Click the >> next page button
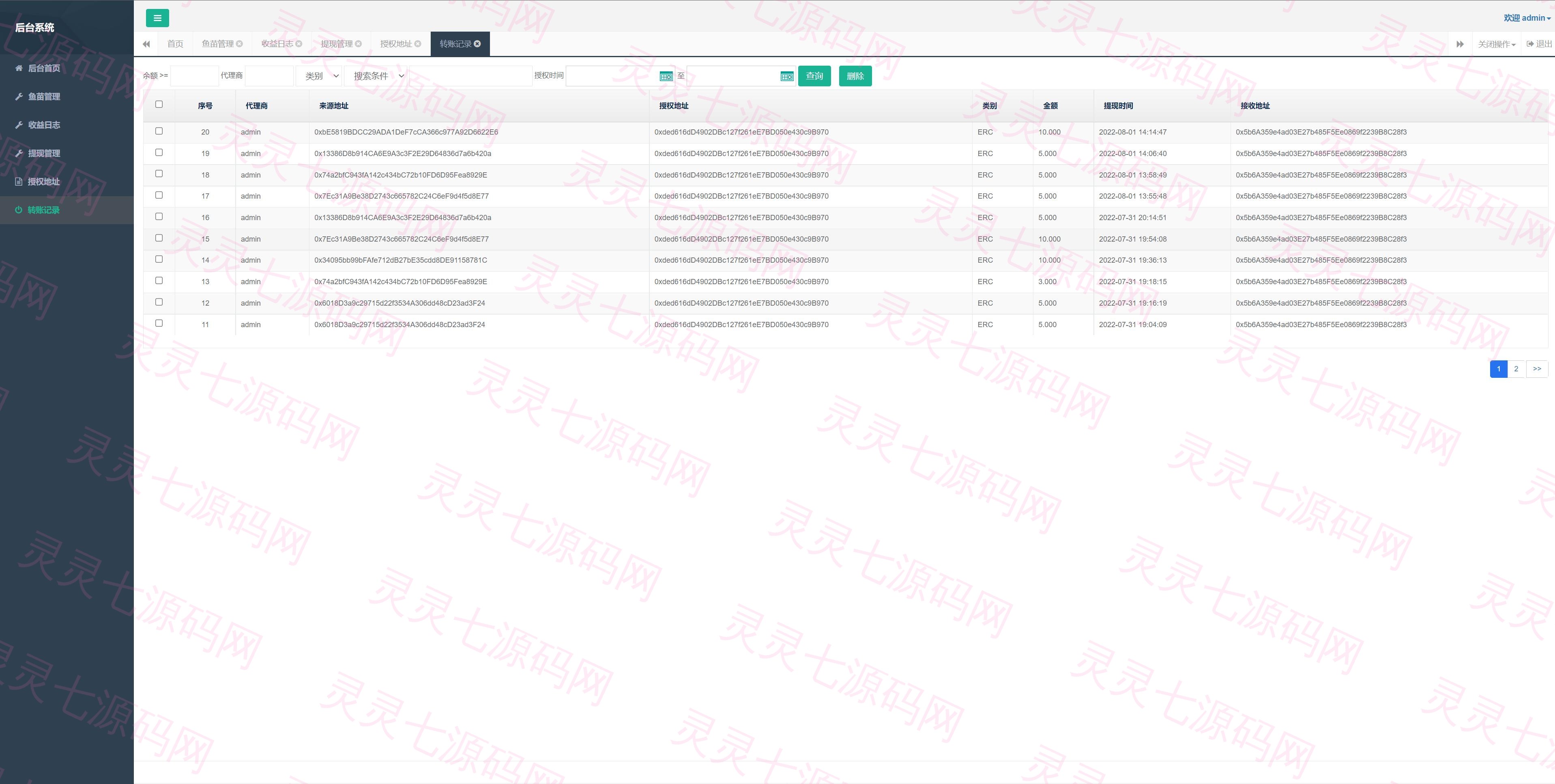 click(x=1537, y=369)
